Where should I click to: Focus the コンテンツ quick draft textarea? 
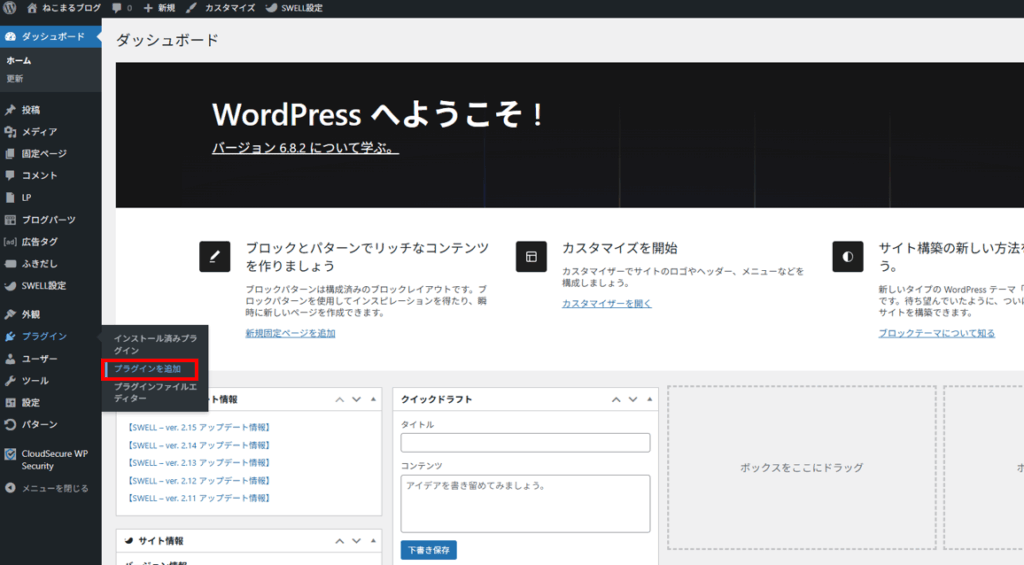click(x=526, y=504)
